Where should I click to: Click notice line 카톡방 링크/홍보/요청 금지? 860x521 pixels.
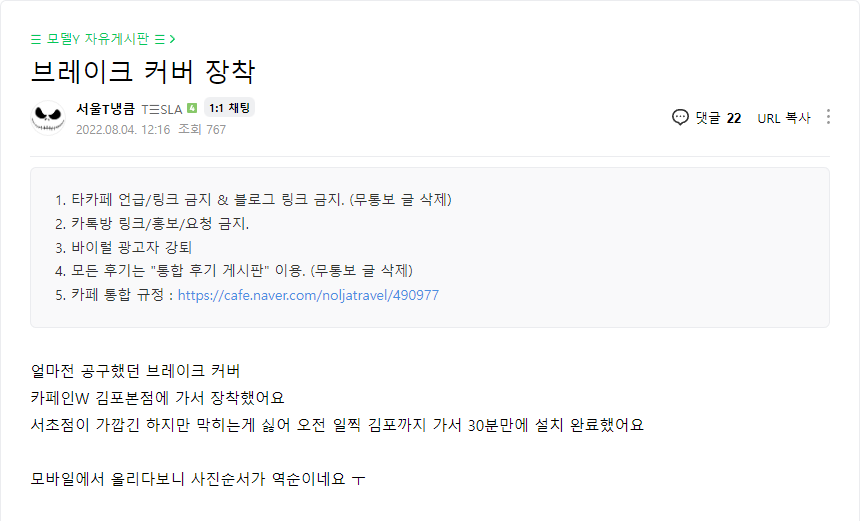coord(160,223)
